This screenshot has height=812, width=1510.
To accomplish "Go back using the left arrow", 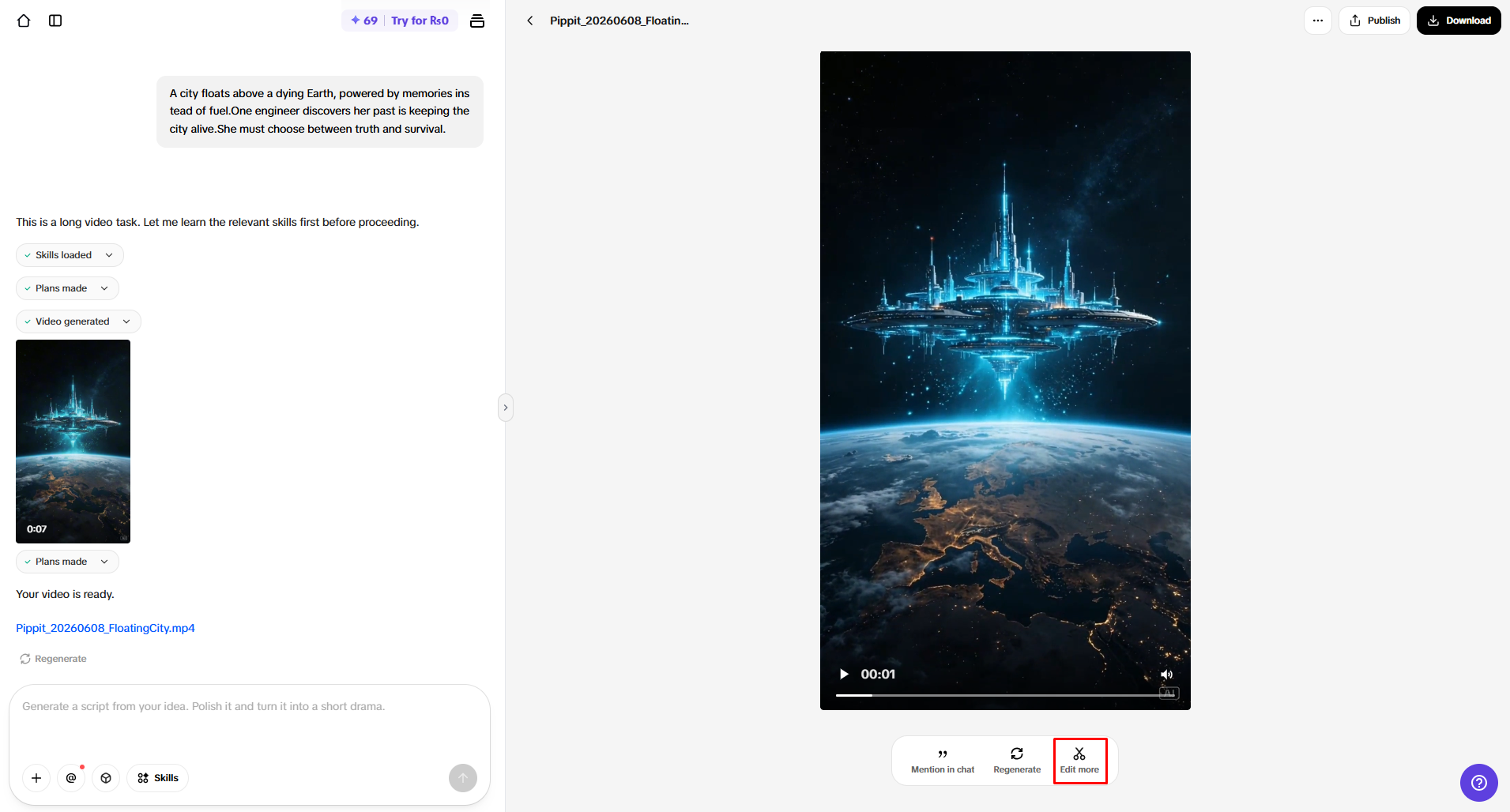I will coord(530,21).
